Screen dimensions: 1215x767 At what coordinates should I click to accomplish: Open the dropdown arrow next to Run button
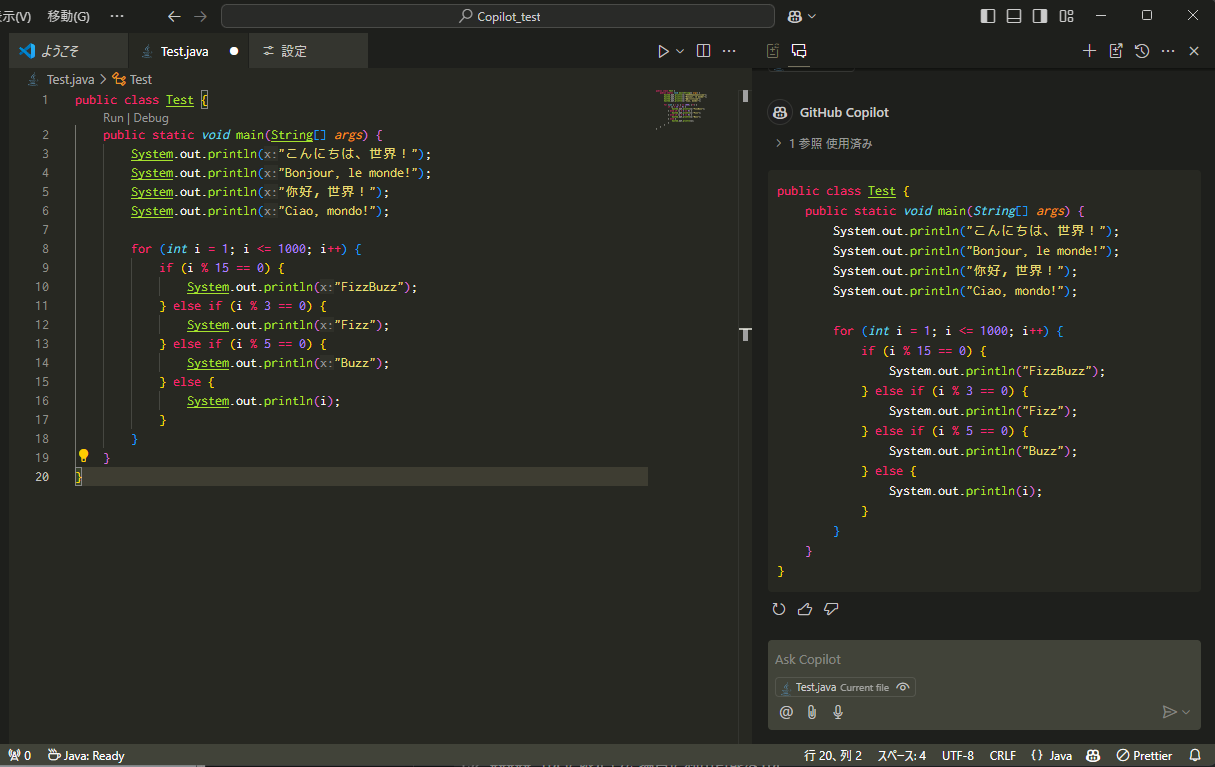click(x=680, y=51)
